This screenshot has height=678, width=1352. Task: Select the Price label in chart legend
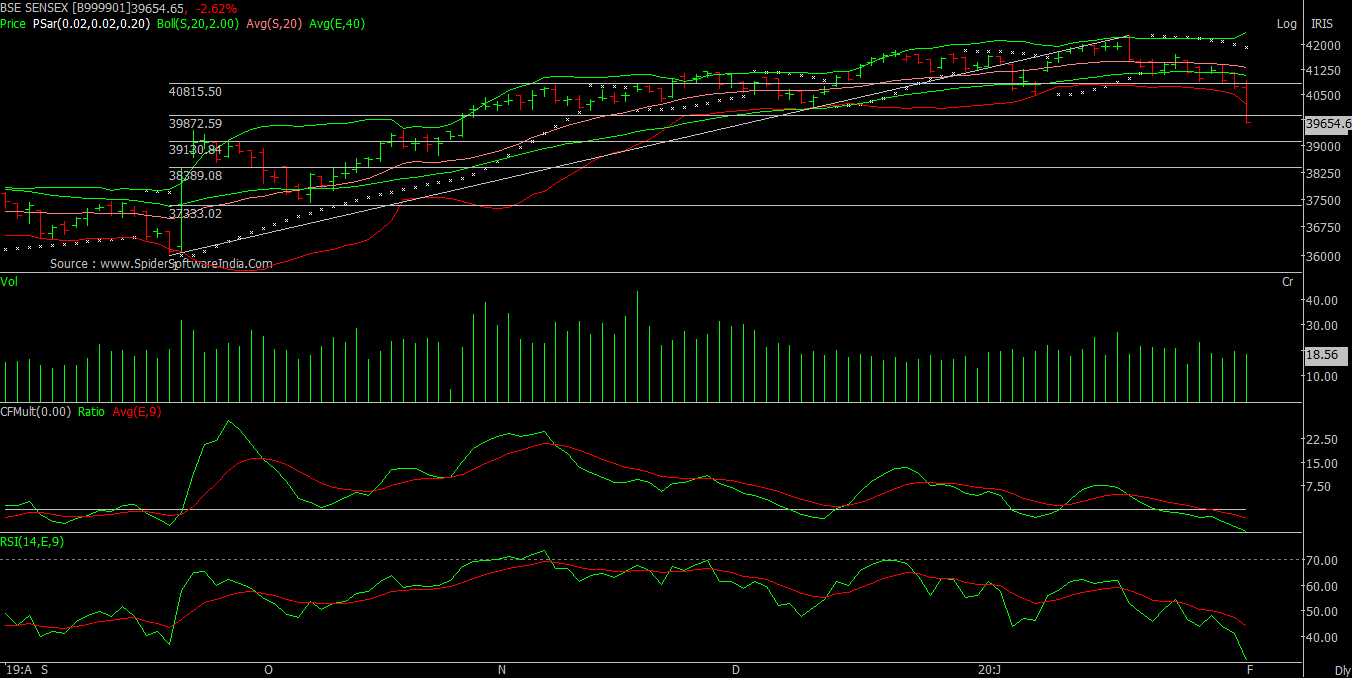pyautogui.click(x=13, y=23)
